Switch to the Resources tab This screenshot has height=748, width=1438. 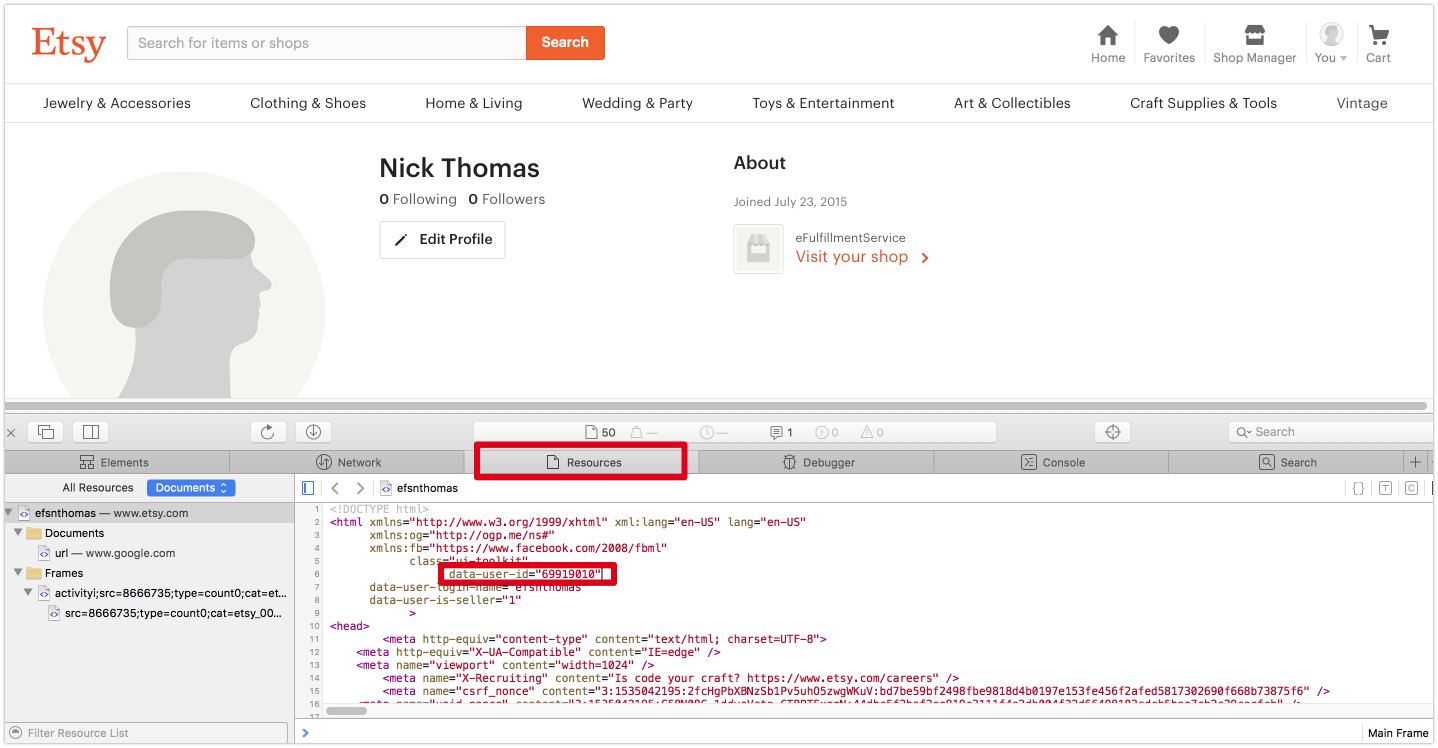point(583,462)
